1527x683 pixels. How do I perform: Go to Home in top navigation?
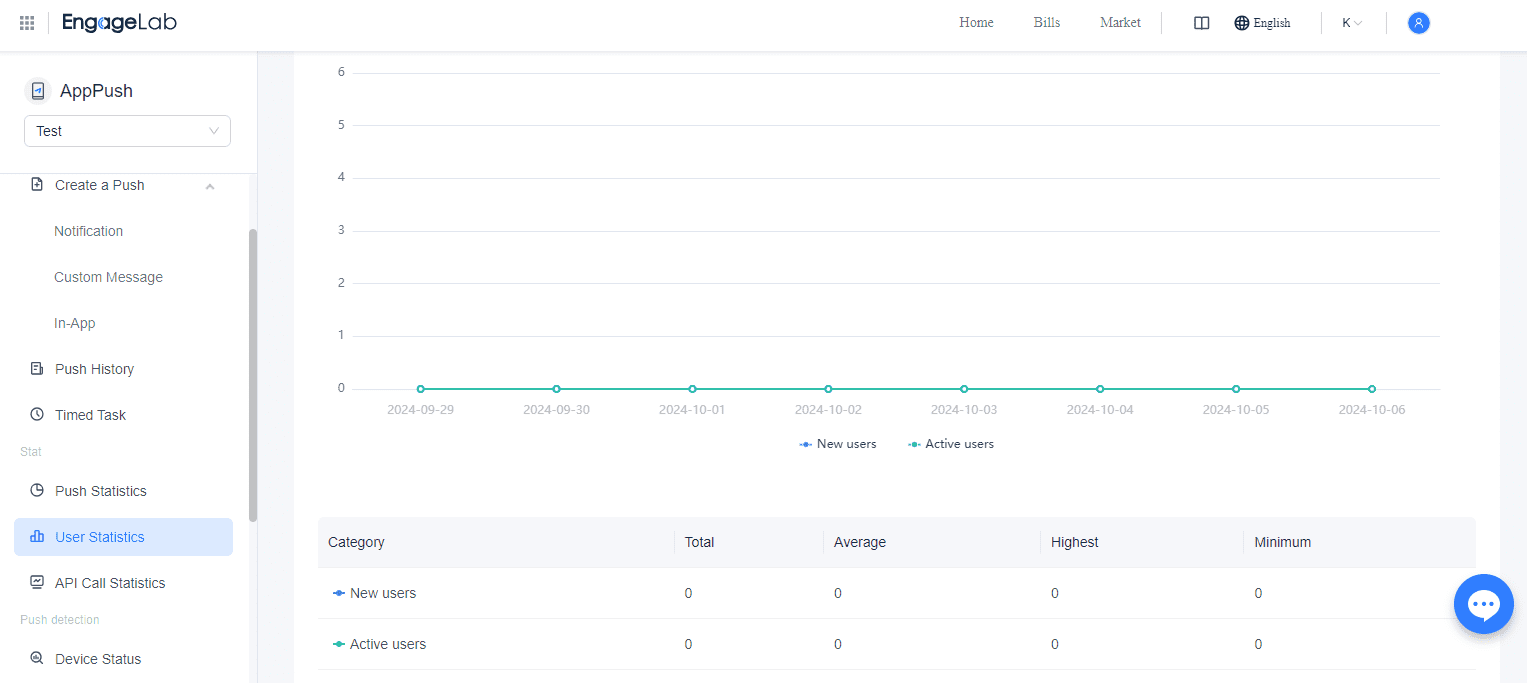coord(976,23)
